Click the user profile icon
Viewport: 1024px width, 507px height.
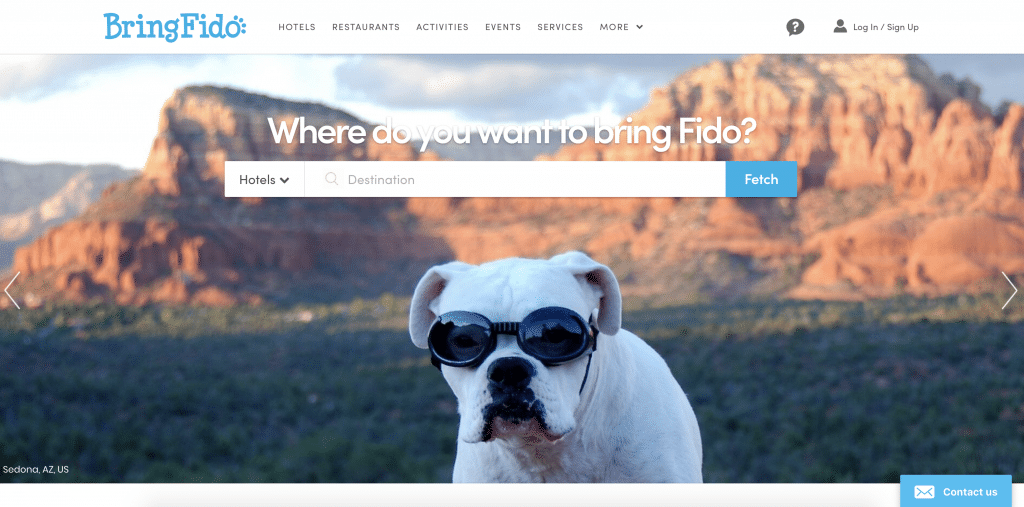pyautogui.click(x=840, y=26)
